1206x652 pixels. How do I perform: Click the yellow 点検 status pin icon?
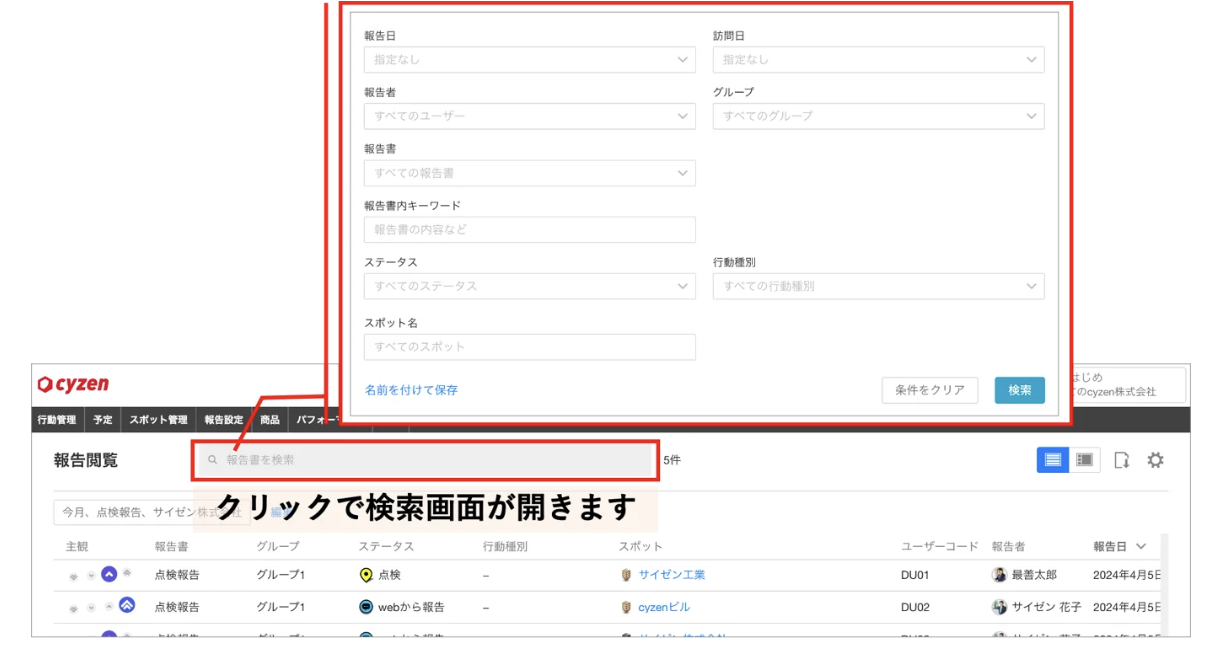[x=366, y=575]
